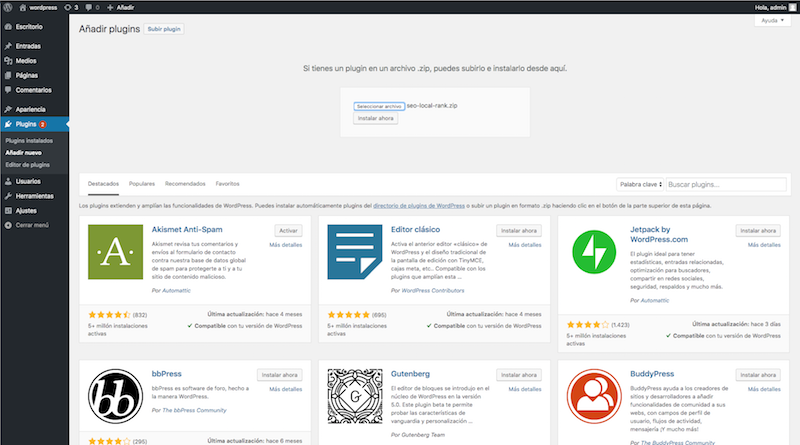800x445 pixels.
Task: Open Más detalles for bbPress
Action: click(286, 389)
